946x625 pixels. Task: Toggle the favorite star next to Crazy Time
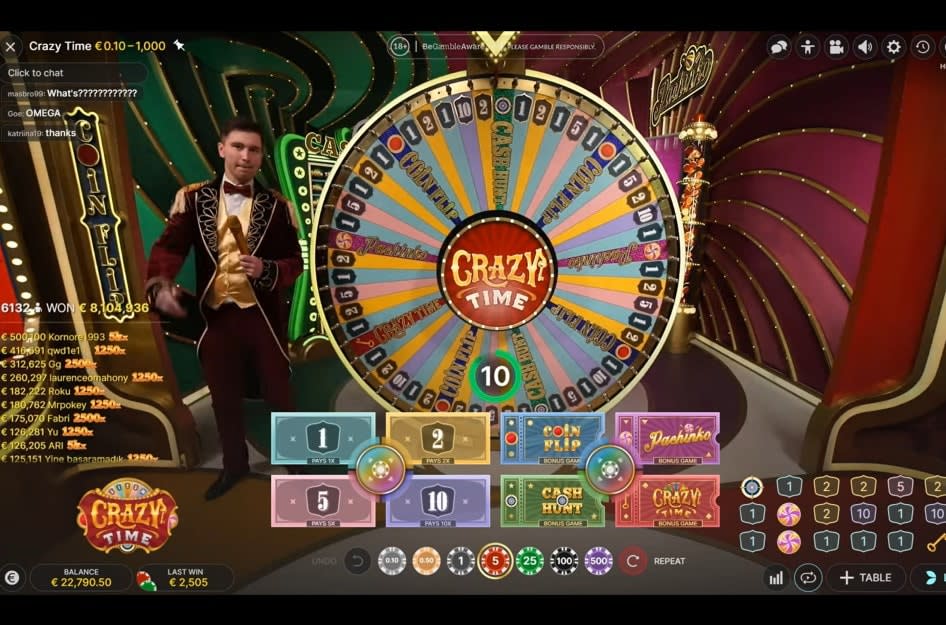(x=179, y=45)
